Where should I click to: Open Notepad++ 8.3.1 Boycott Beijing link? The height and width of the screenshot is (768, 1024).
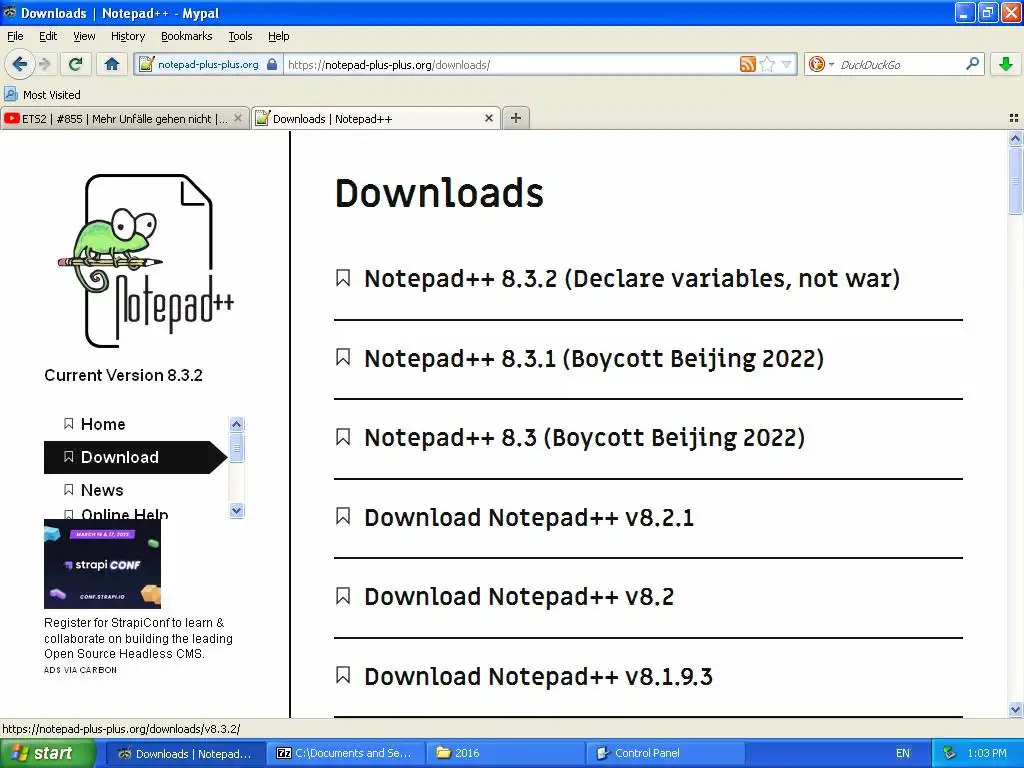[x=594, y=359]
